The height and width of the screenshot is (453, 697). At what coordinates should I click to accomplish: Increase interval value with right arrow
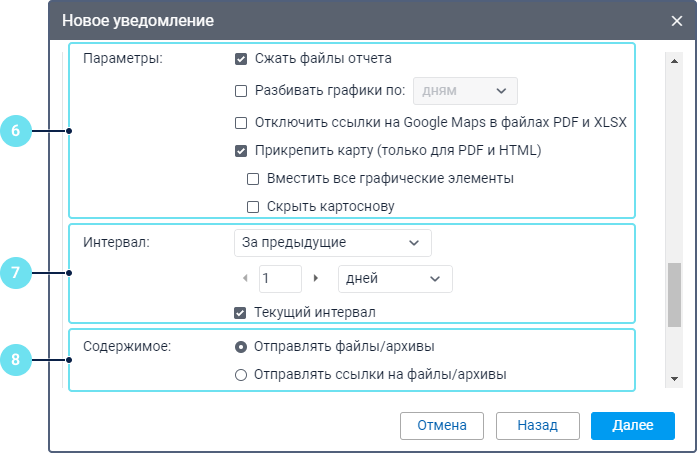pos(316,278)
